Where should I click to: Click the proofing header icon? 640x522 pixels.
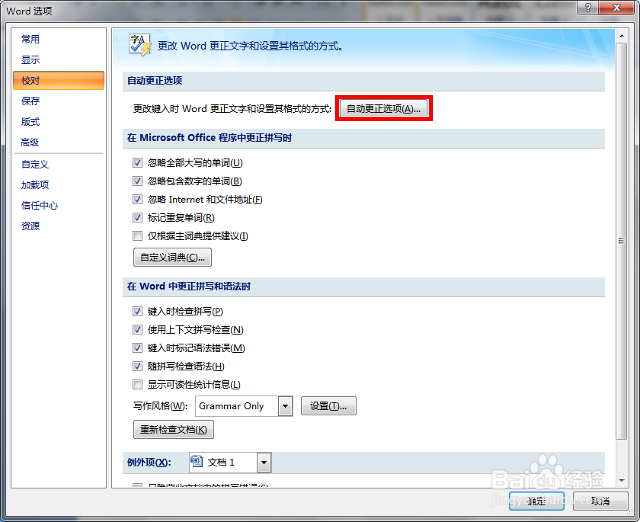point(140,44)
